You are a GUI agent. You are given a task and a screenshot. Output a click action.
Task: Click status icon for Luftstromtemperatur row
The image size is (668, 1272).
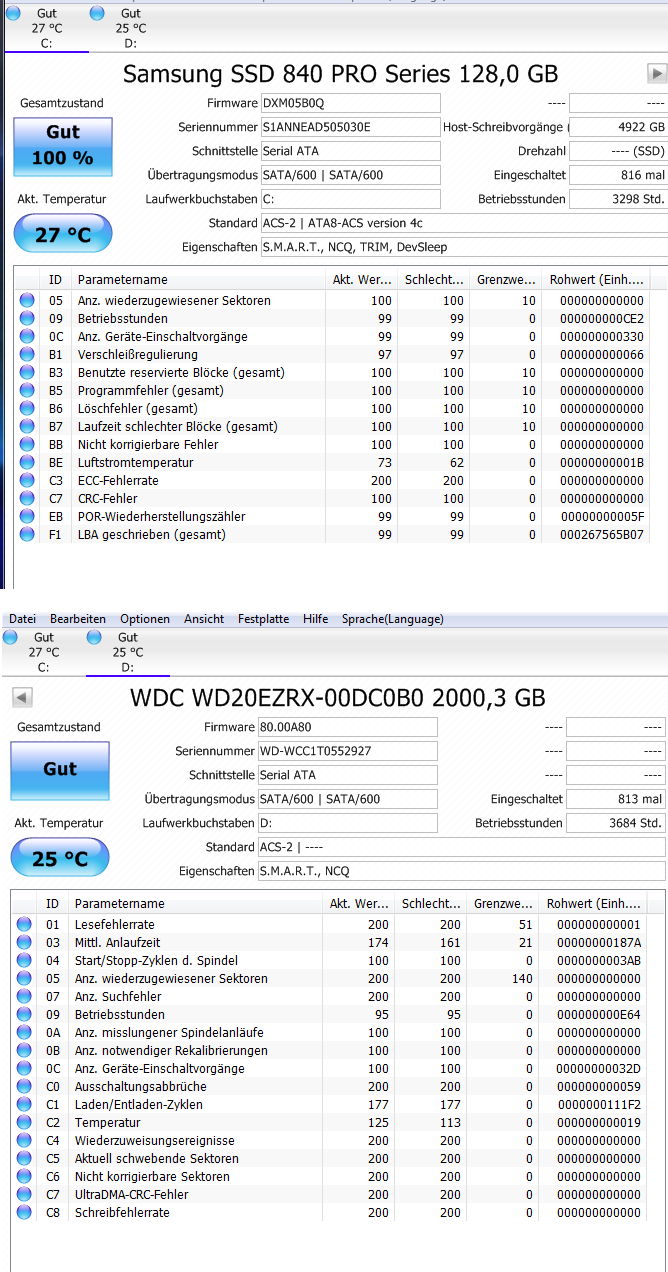pos(27,462)
